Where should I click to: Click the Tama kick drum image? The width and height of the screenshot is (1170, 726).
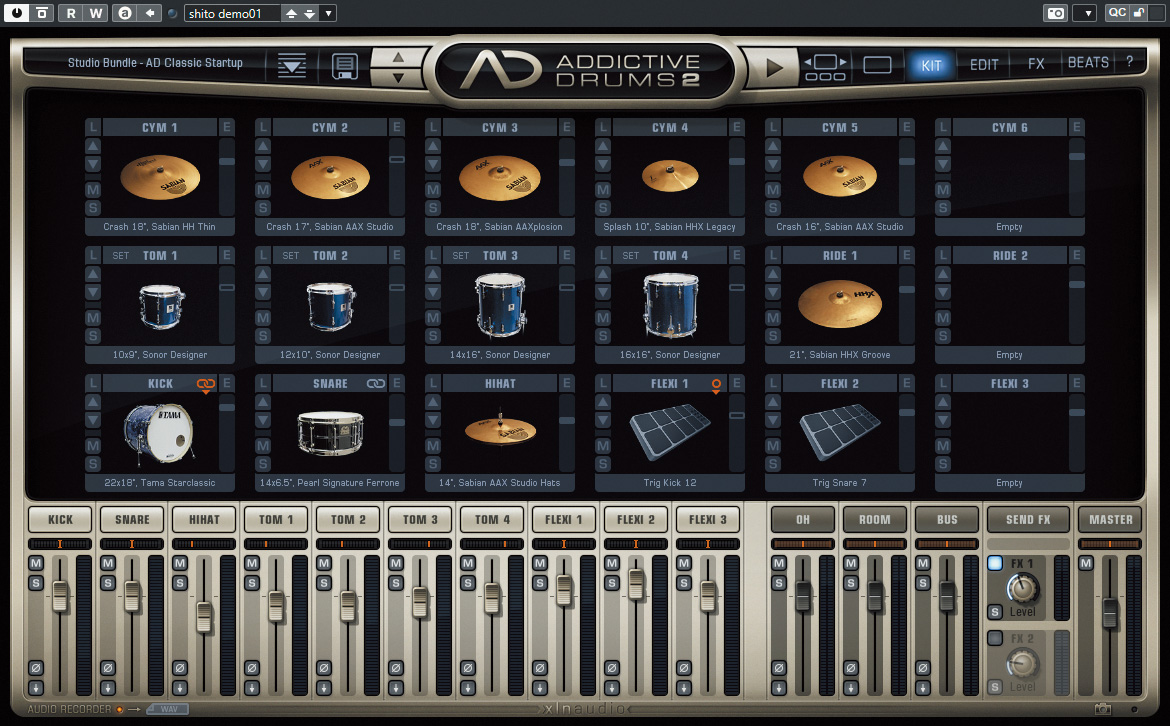158,433
